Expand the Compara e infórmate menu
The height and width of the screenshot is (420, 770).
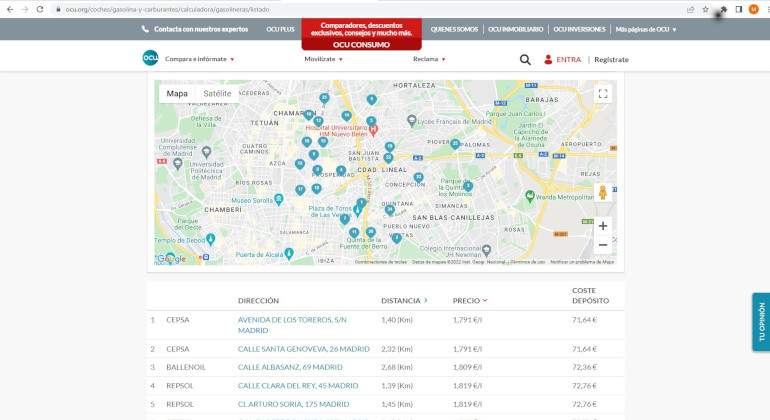point(199,59)
